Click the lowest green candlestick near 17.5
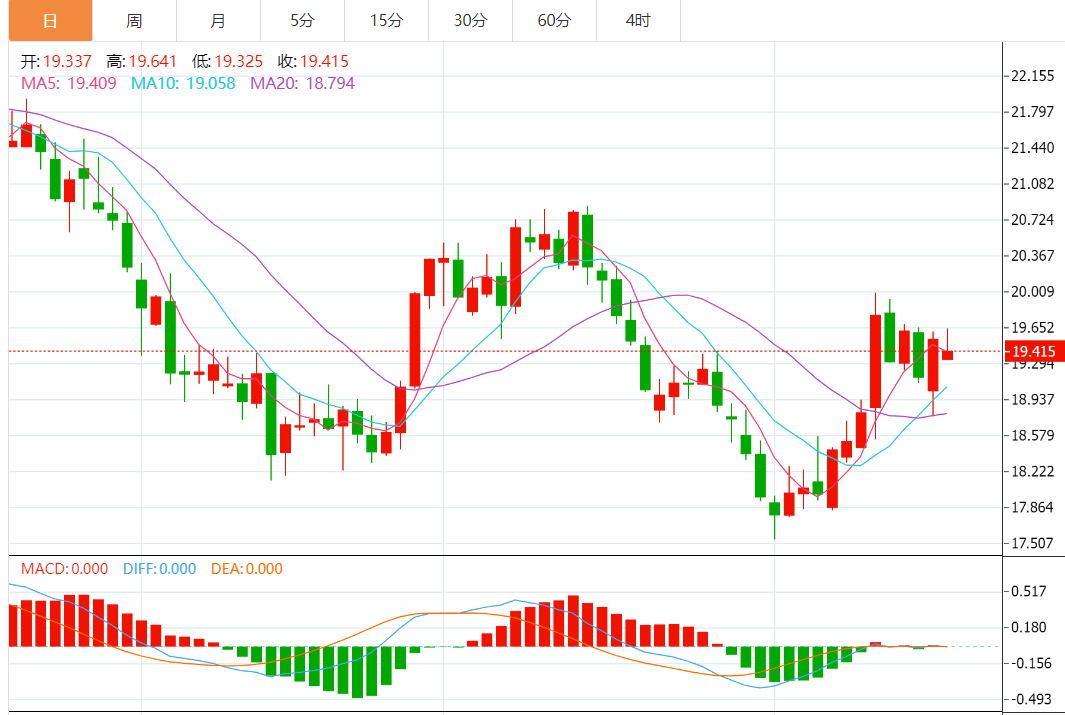Viewport: 1065px width, 715px height. [774, 509]
